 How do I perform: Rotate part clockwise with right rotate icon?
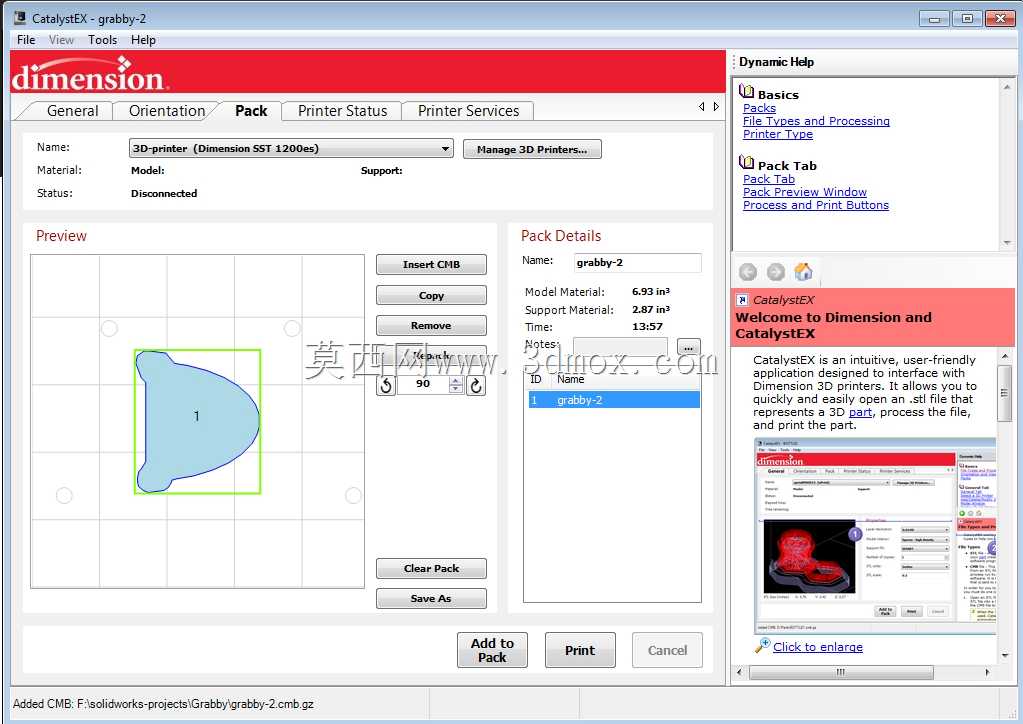point(476,385)
